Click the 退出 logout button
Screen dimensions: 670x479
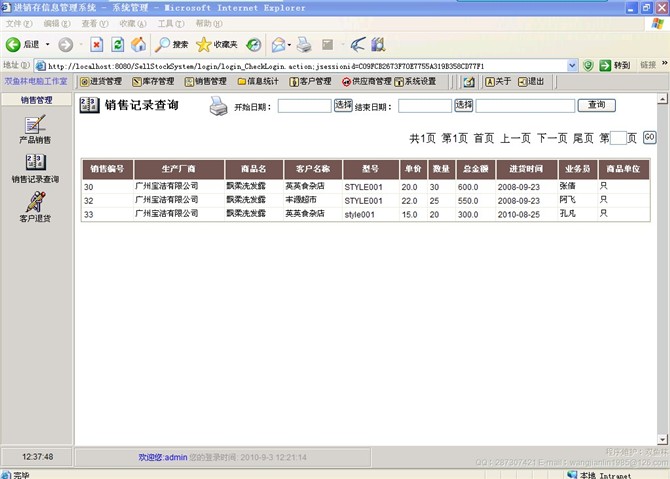coord(531,81)
